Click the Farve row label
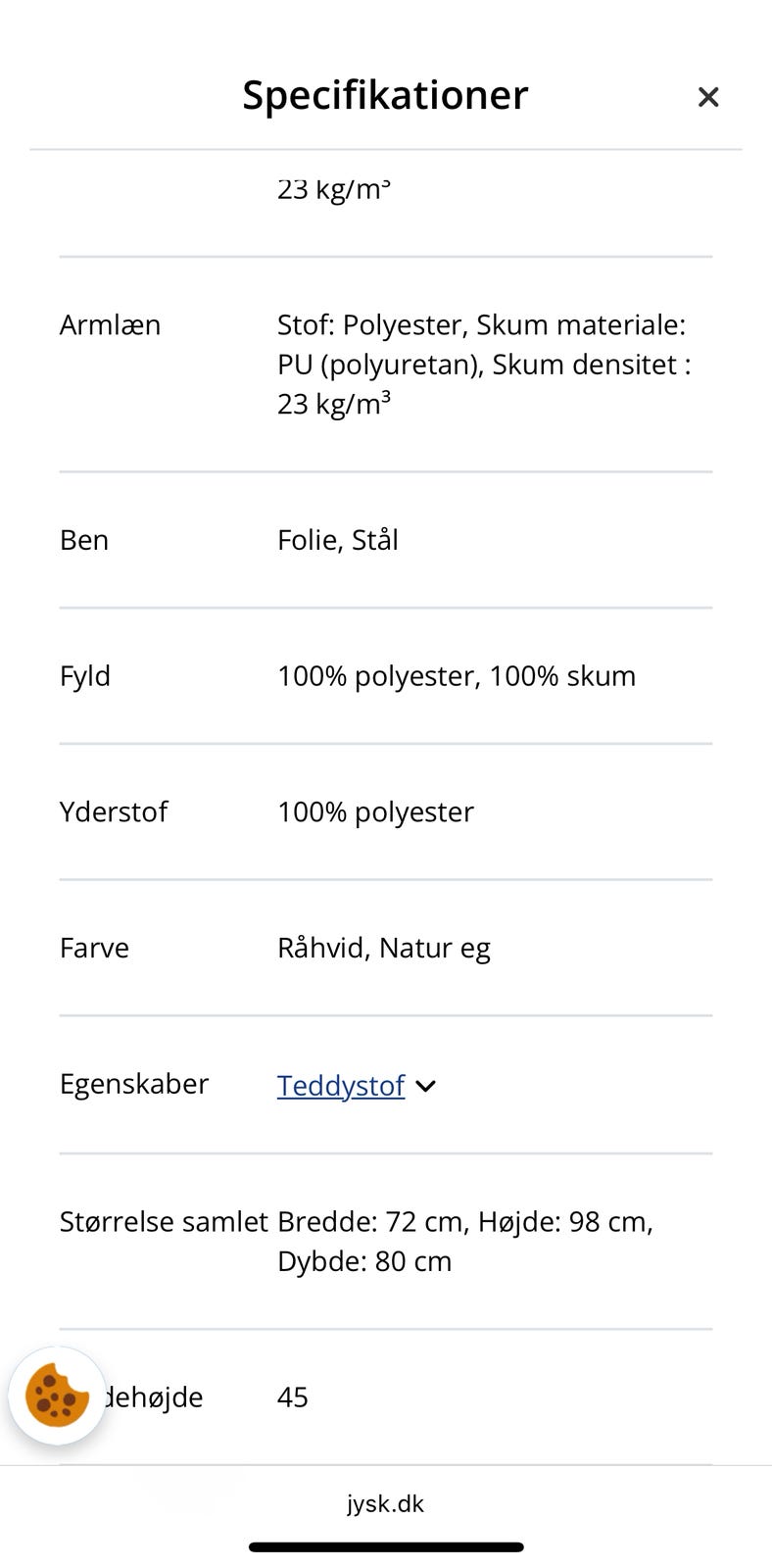Screen dimensions: 772x1568 (x=94, y=948)
